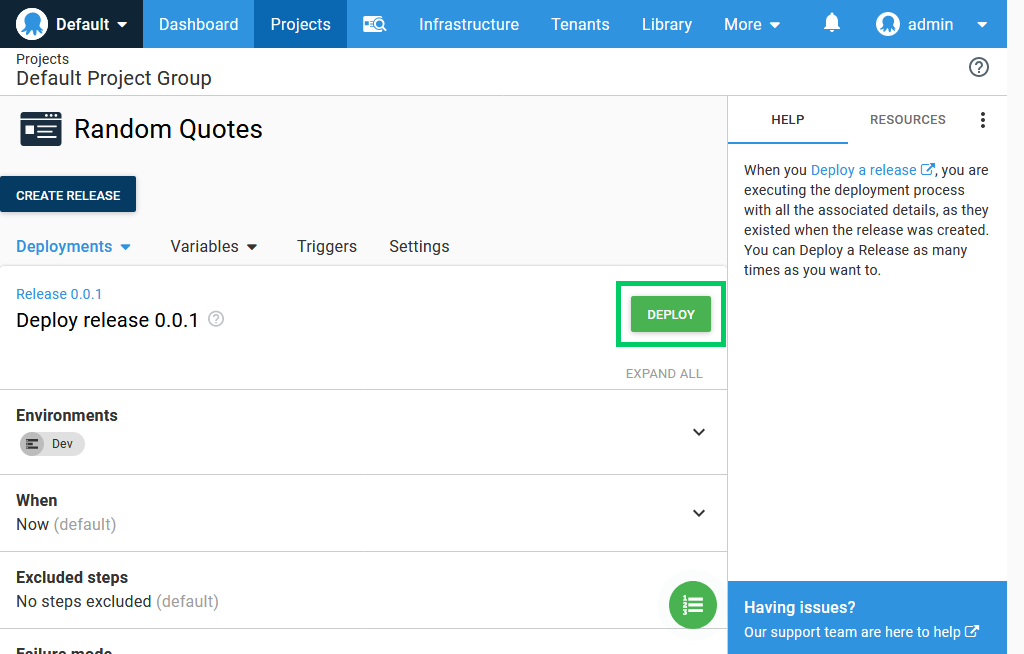
Task: Click the green task list floating button
Action: tap(692, 605)
